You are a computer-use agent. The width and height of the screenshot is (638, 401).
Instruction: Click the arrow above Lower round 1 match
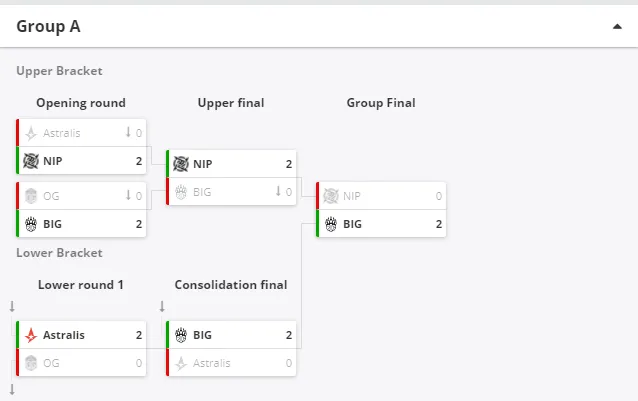tap(12, 307)
